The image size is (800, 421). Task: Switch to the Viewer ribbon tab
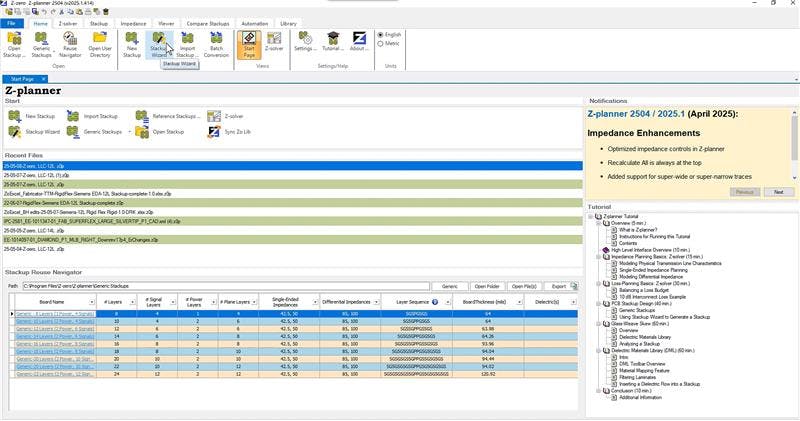(166, 23)
